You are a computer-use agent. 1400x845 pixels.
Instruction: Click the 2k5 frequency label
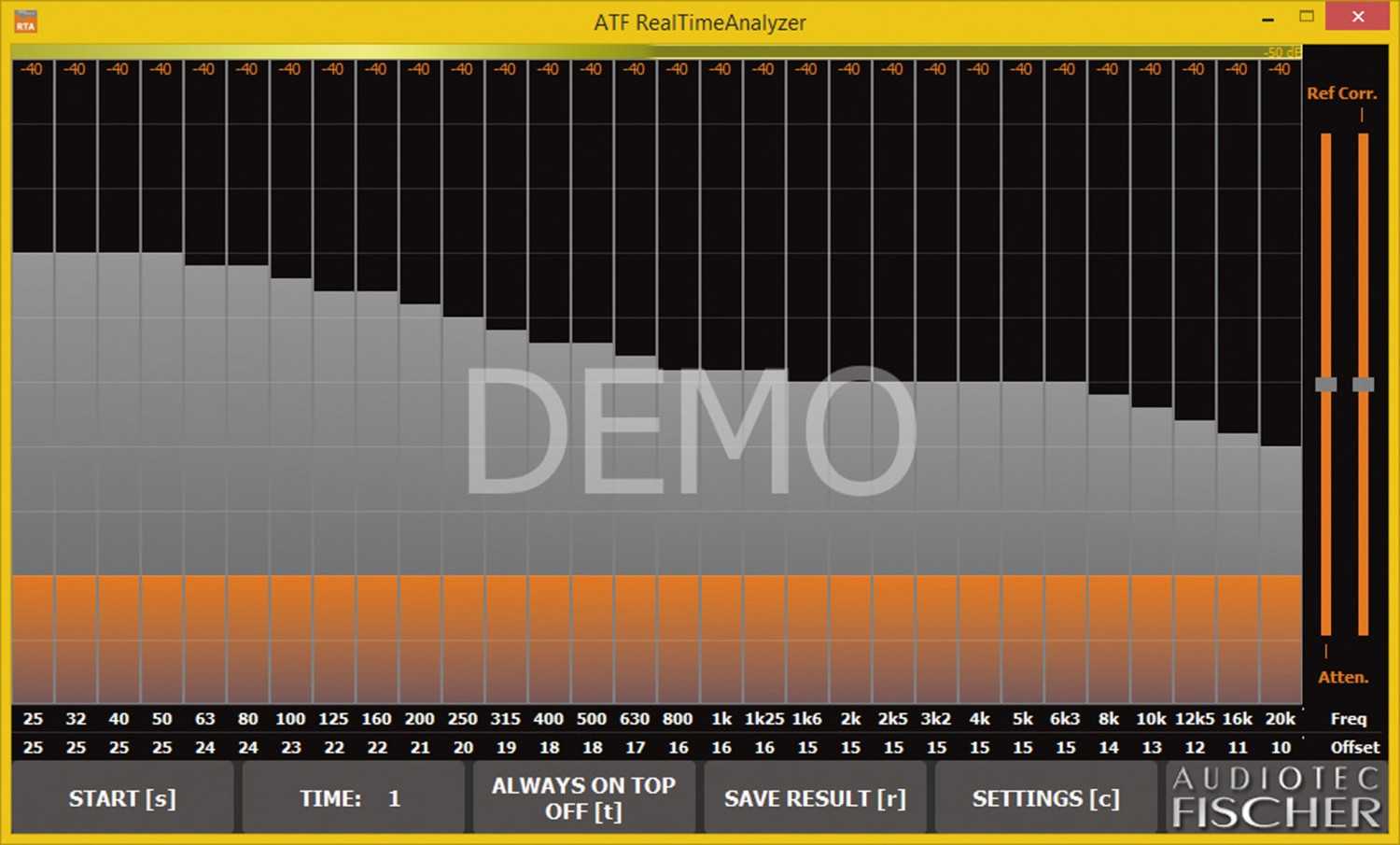click(892, 719)
